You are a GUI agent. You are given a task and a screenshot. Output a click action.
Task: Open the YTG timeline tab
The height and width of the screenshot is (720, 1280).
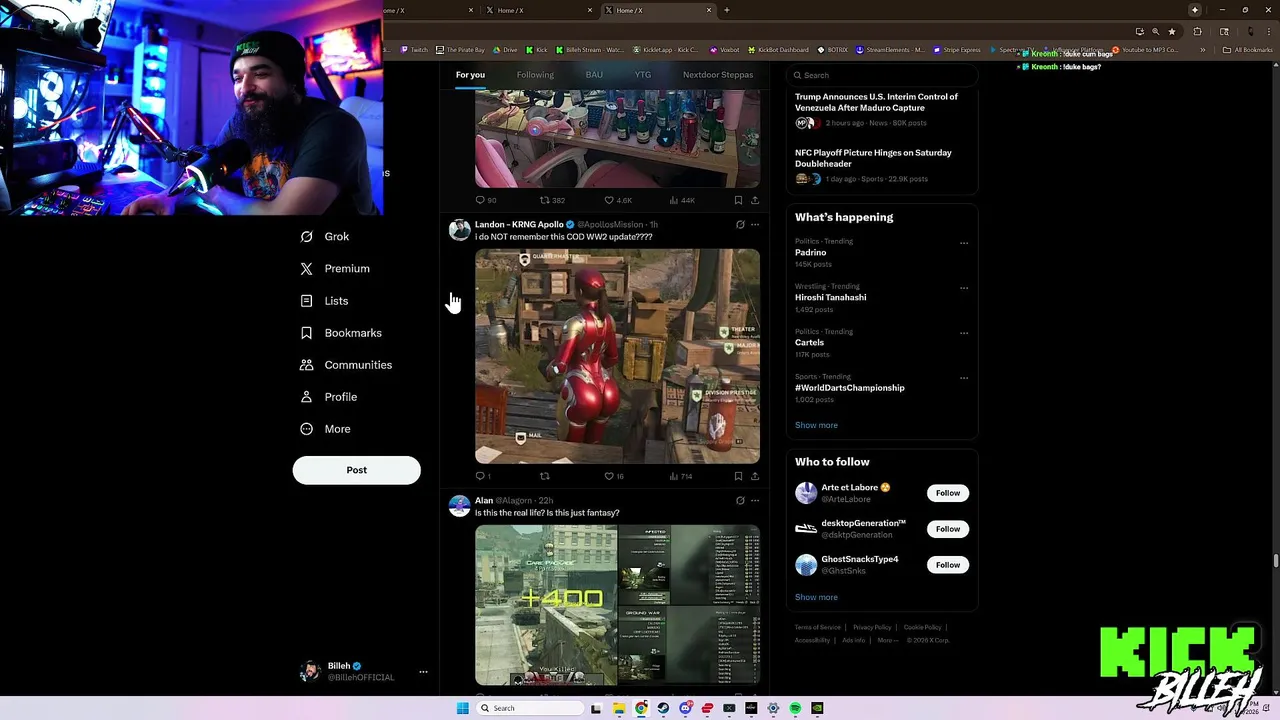click(643, 75)
